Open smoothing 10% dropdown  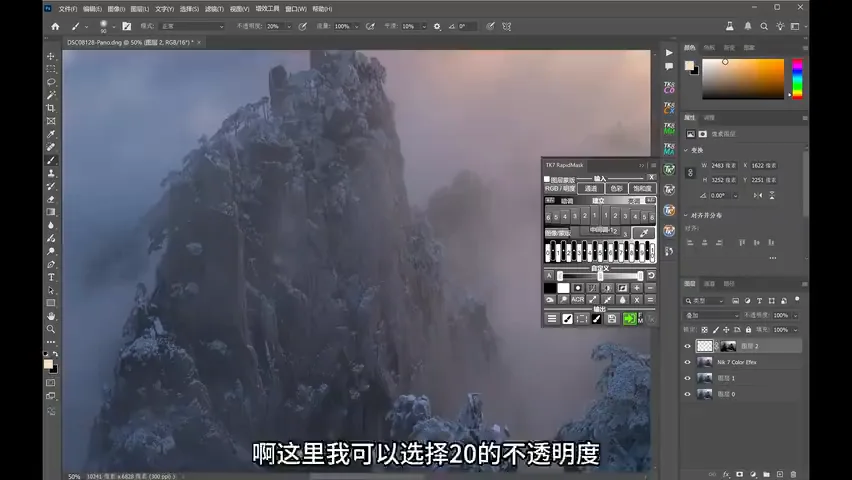(x=424, y=26)
